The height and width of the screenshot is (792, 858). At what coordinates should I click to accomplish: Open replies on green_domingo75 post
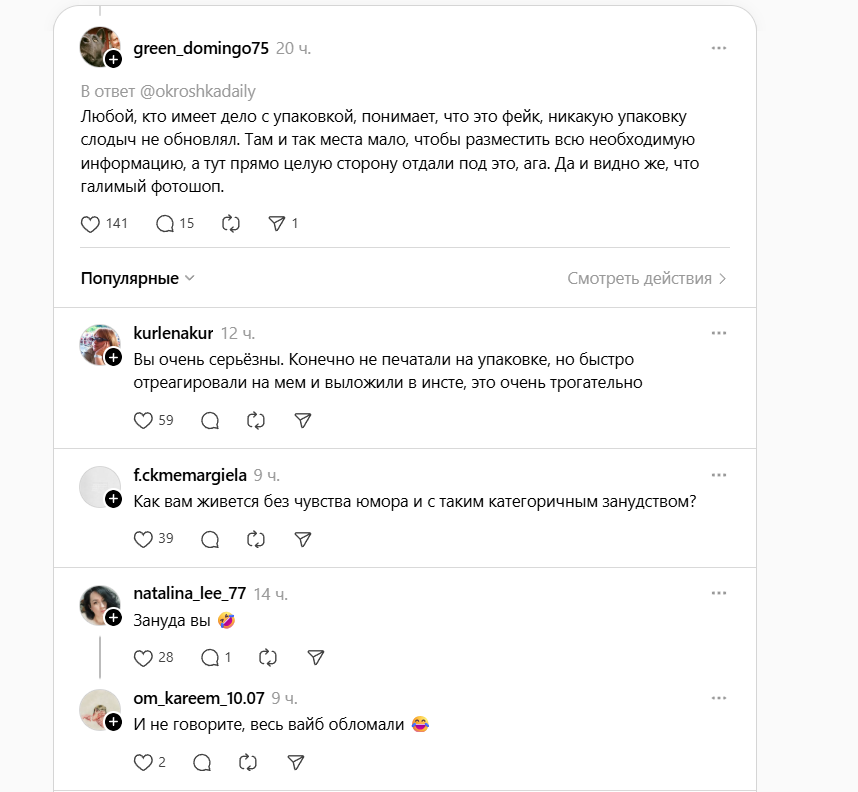tap(166, 224)
